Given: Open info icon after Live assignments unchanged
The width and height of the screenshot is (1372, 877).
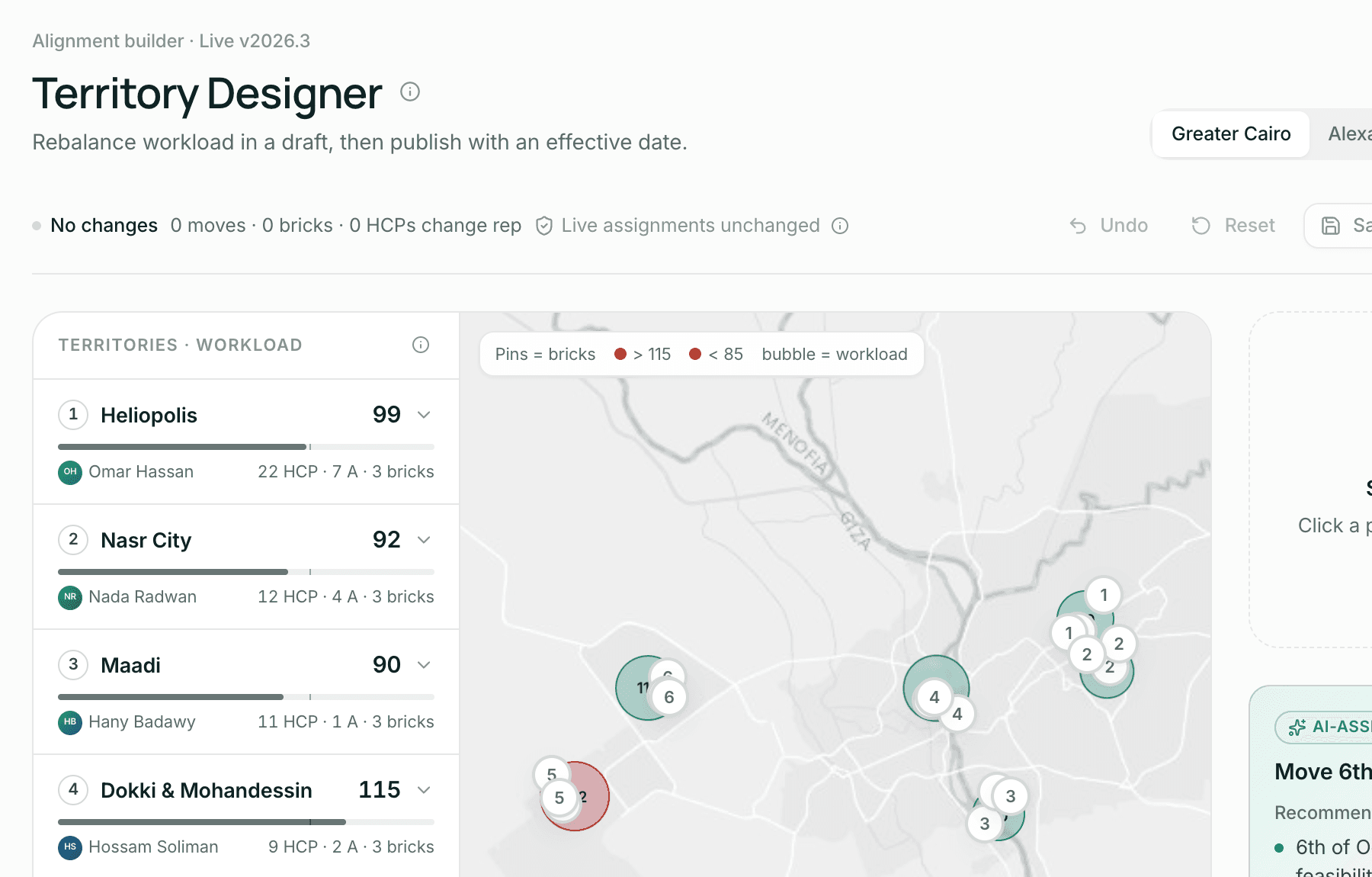Looking at the screenshot, I should tap(840, 226).
